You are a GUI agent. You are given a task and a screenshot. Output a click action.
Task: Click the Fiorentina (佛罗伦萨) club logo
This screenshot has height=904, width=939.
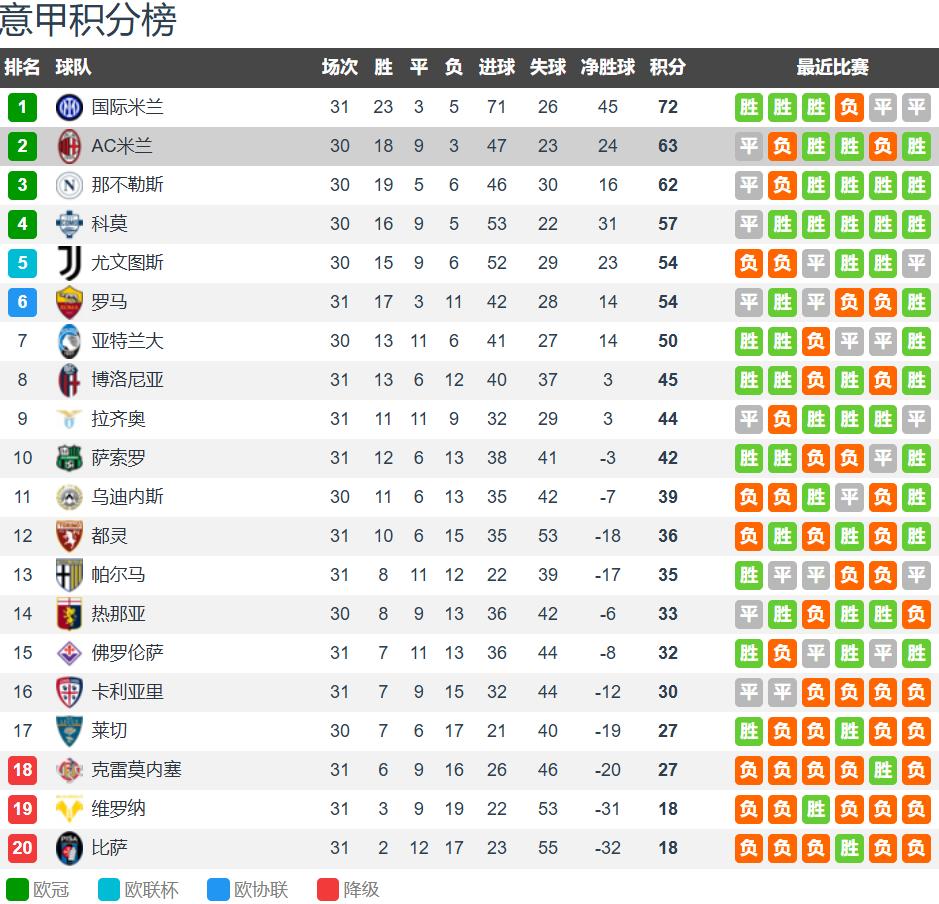click(70, 653)
